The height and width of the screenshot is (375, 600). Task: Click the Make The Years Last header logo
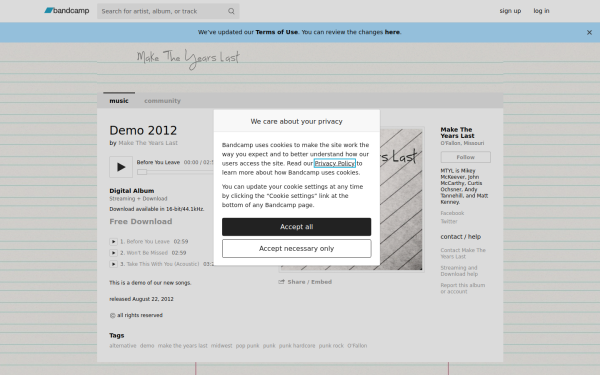pyautogui.click(x=188, y=59)
